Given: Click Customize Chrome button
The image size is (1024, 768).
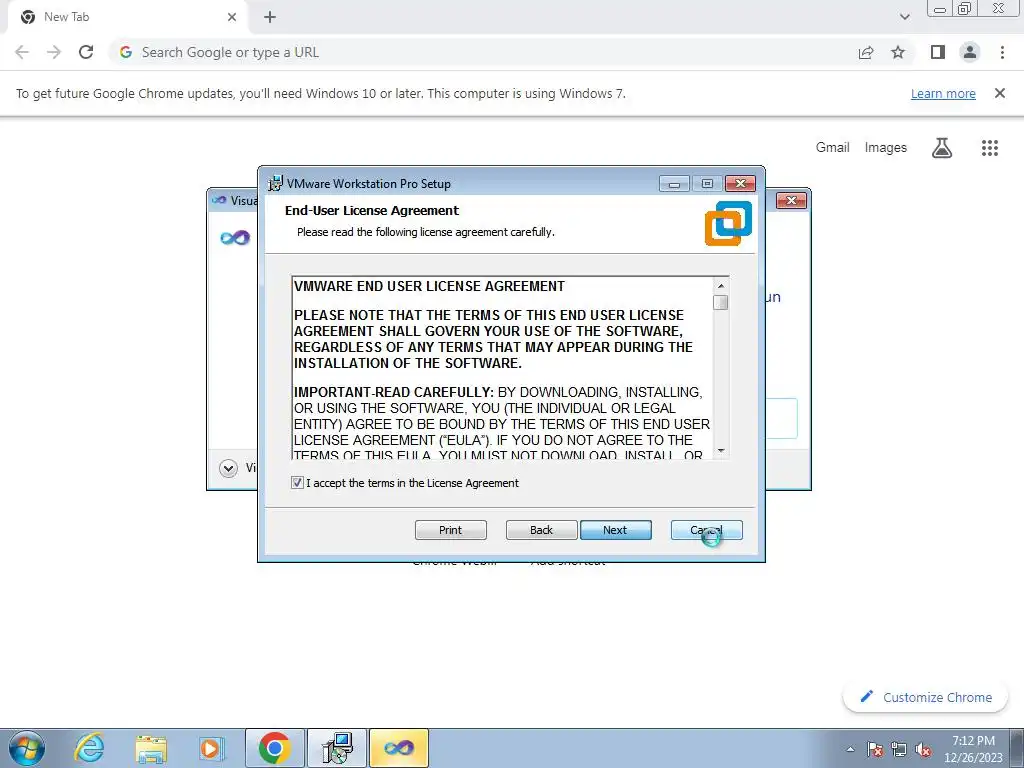Looking at the screenshot, I should pos(926,697).
